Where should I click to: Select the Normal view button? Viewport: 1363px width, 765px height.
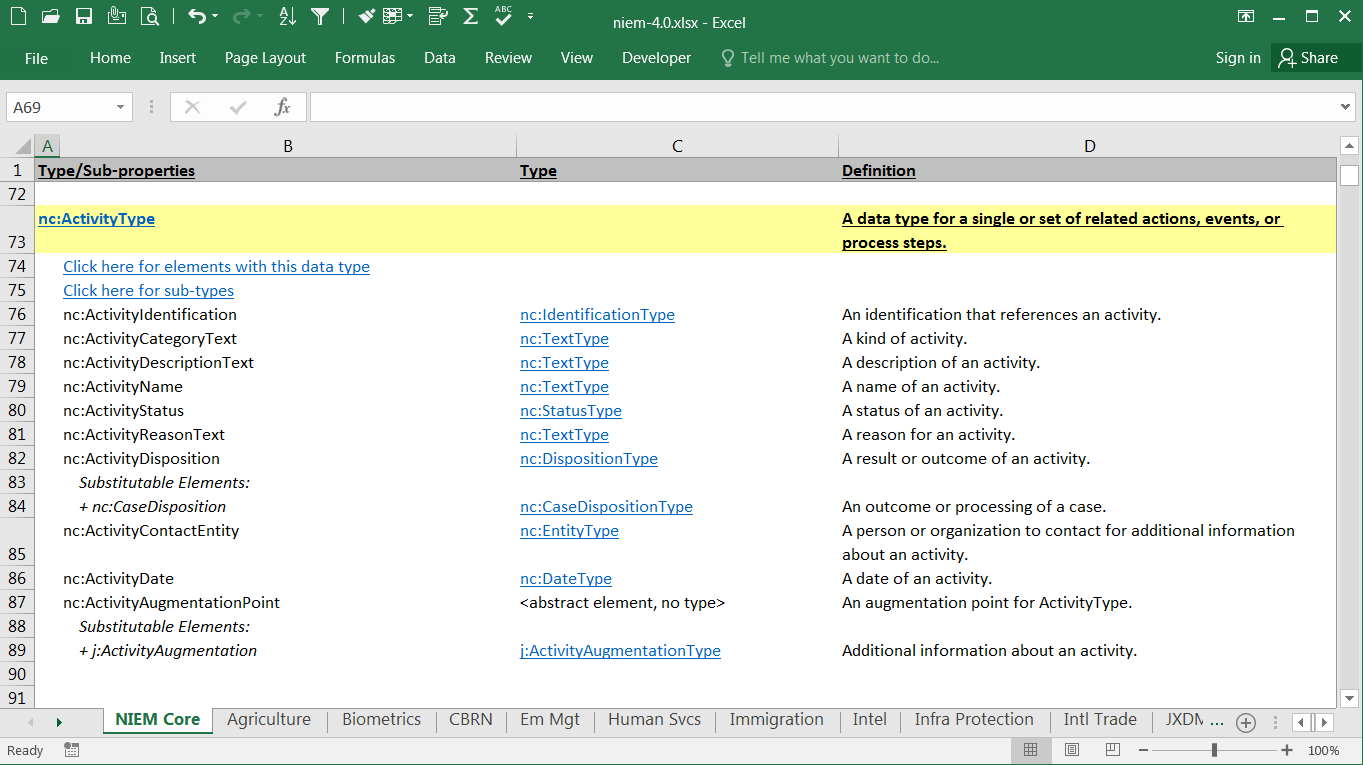[1030, 750]
